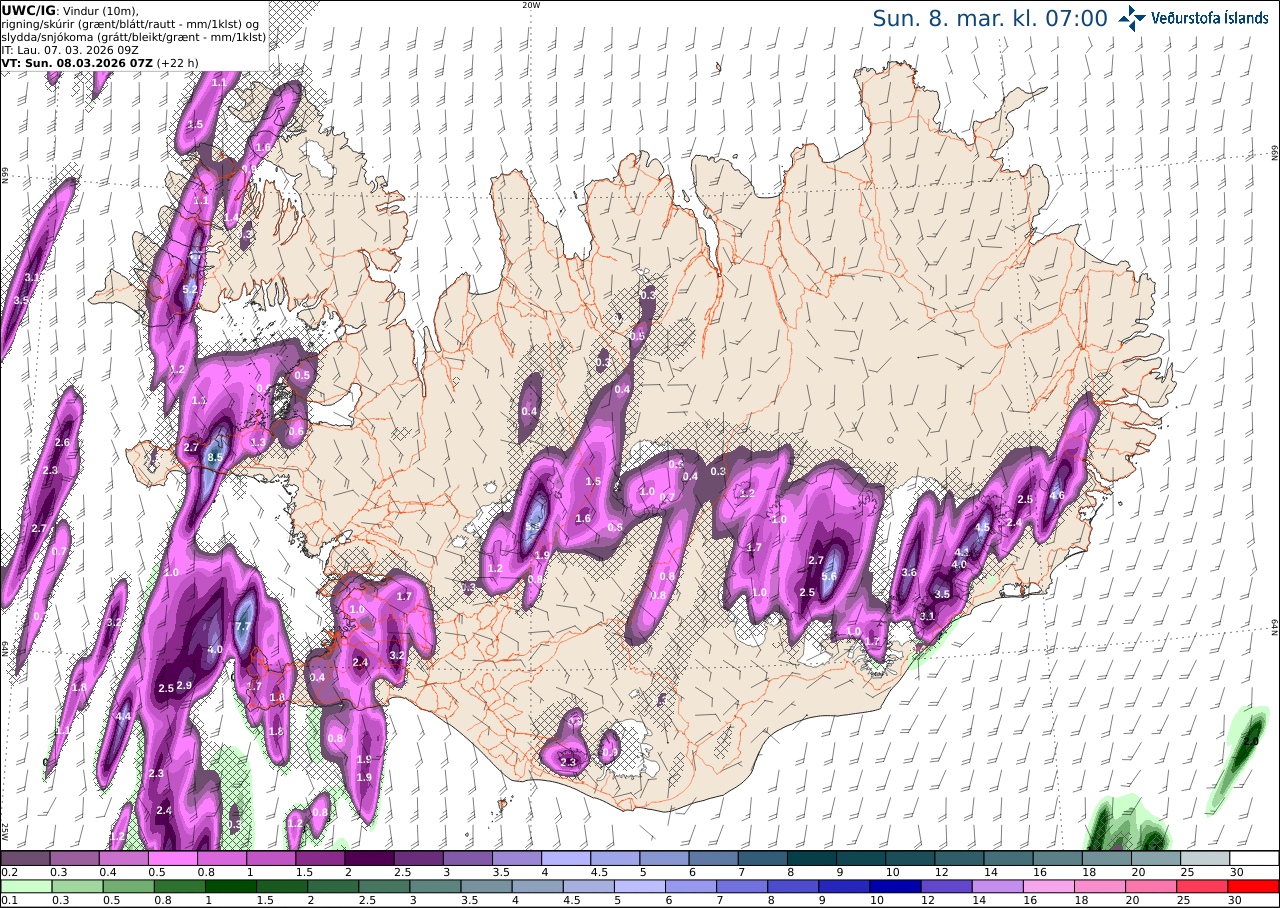
Task: Click the '20W' longitude label
Action: [x=531, y=5]
